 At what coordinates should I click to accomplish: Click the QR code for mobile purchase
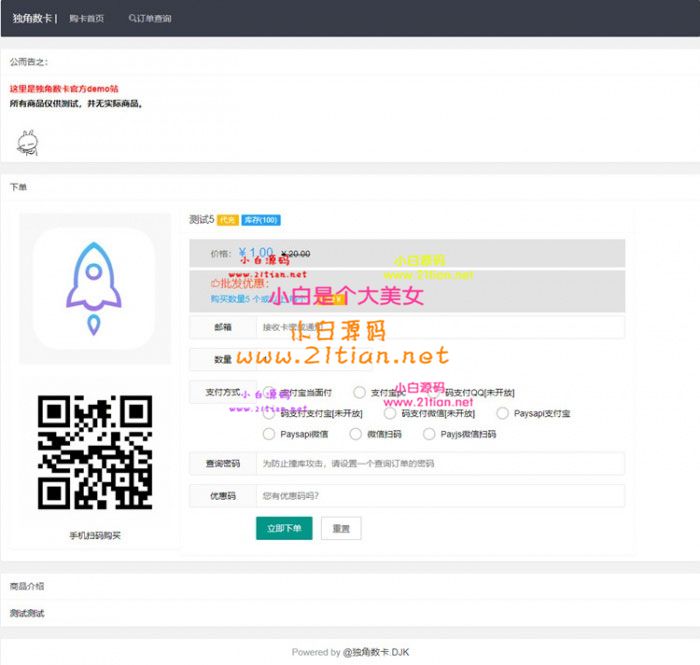(94, 452)
